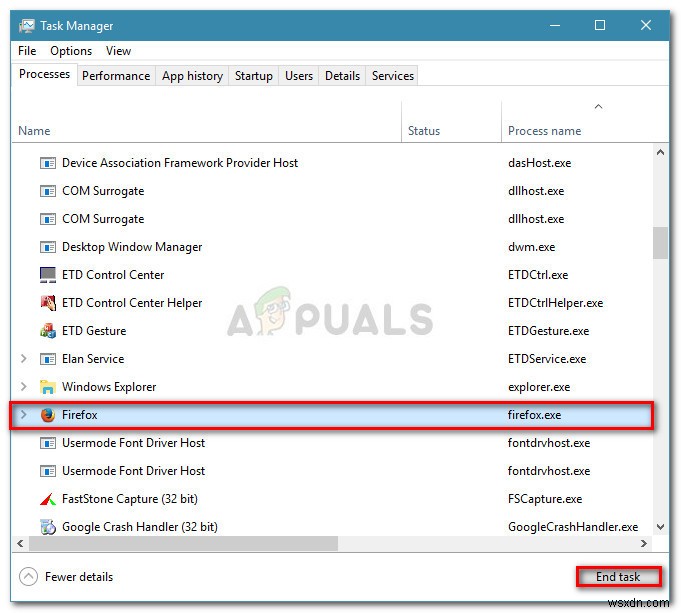Select the ETD Control Center Helper row
681x613 pixels.
tap(332, 303)
